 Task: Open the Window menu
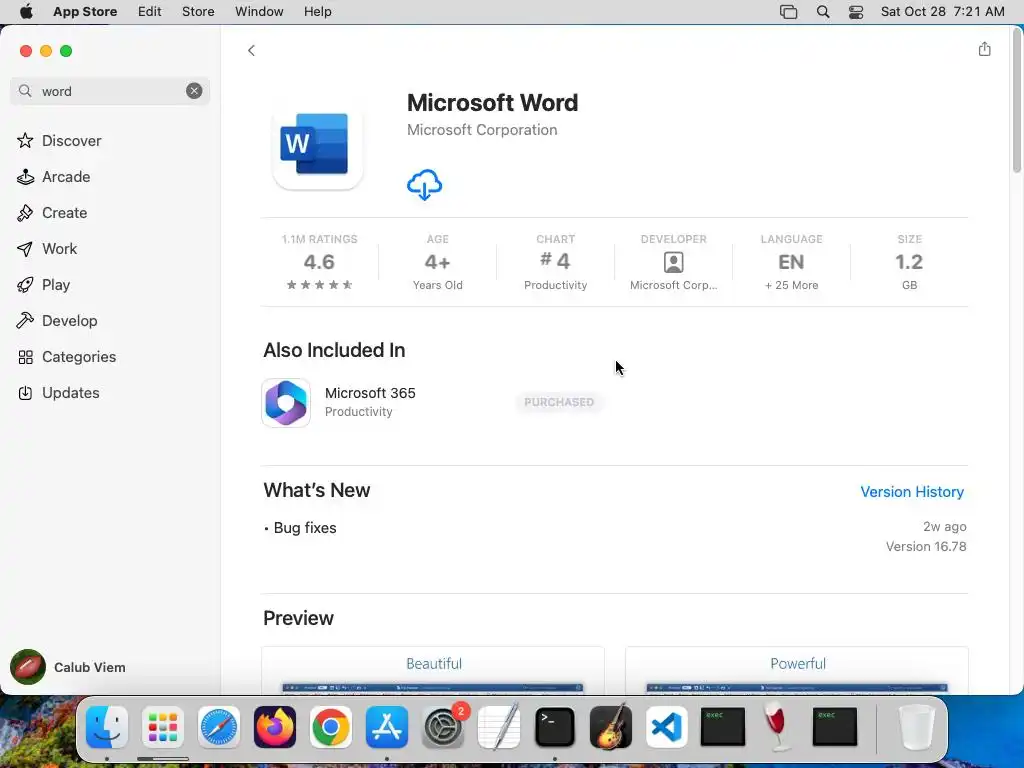pyautogui.click(x=259, y=12)
